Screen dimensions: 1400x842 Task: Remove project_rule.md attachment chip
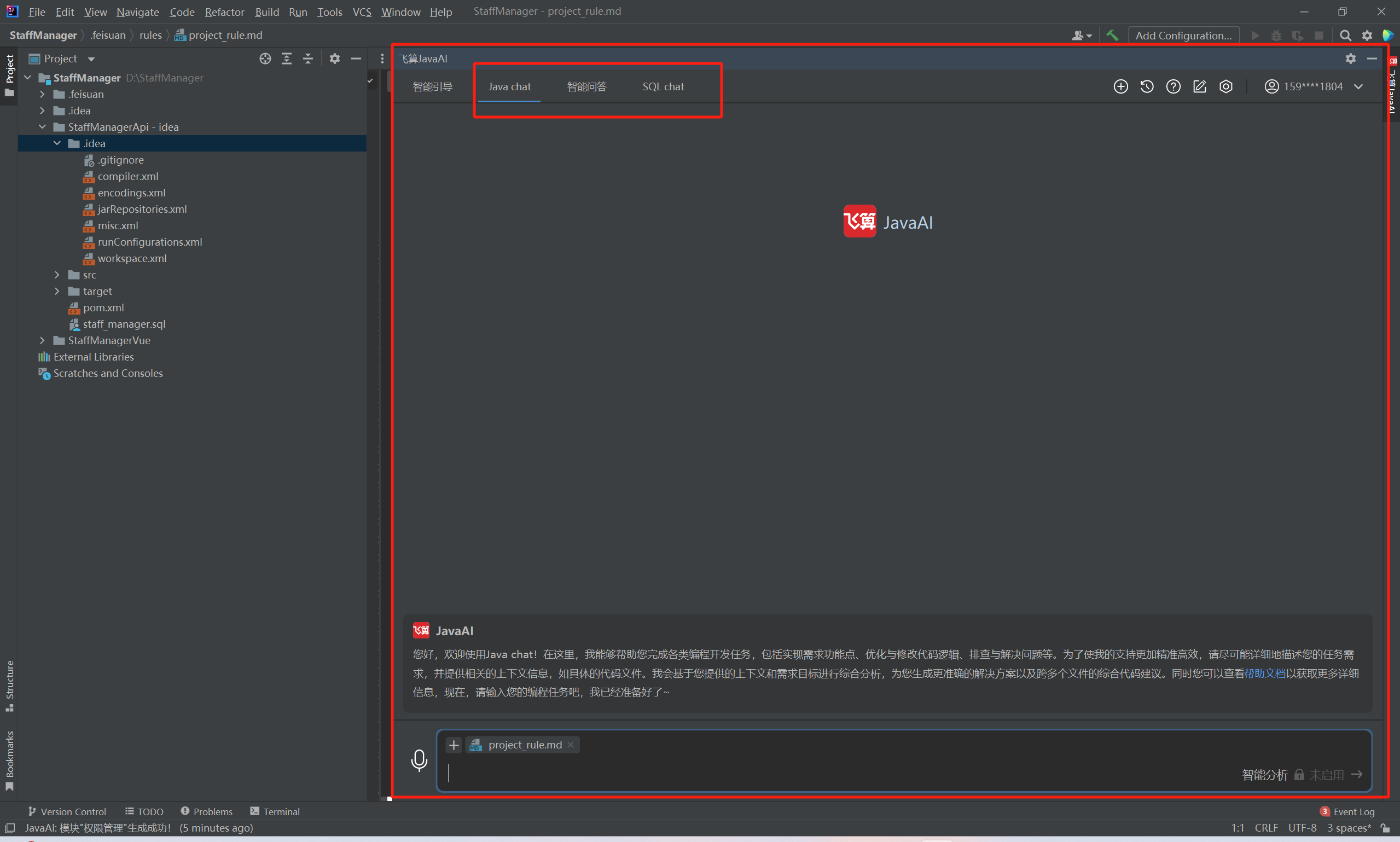click(x=571, y=745)
